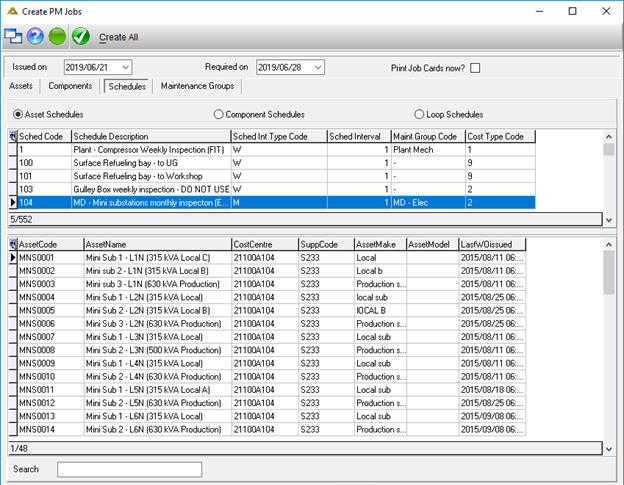Image resolution: width=624 pixels, height=485 pixels.
Task: Click row indicator arrow for MNS0001
Action: (x=13, y=257)
